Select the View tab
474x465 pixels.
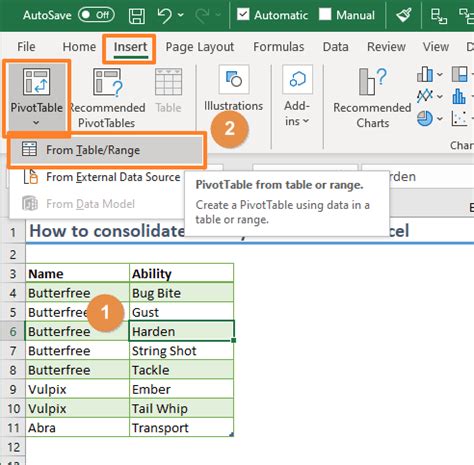click(x=436, y=47)
